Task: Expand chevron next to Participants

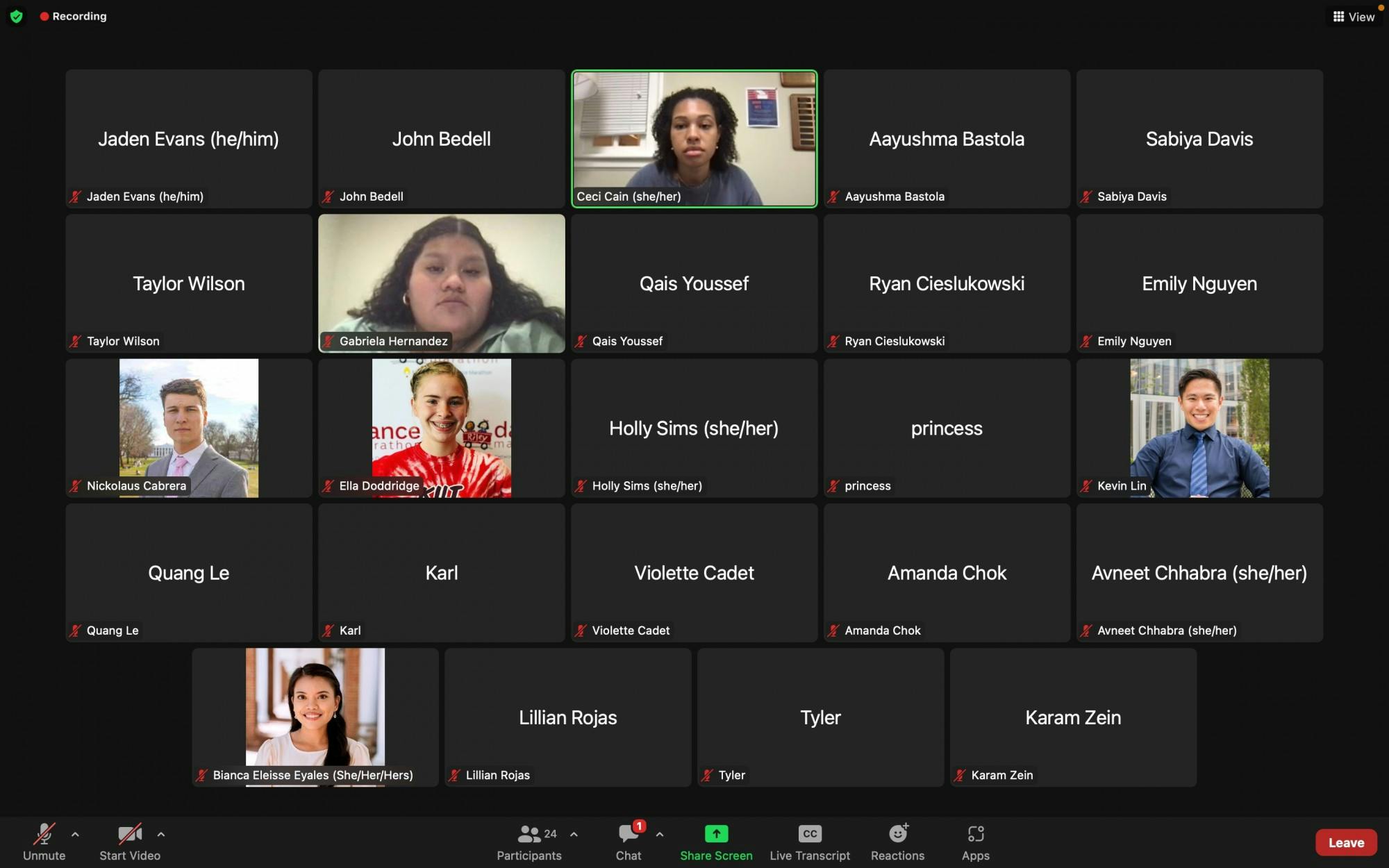Action: pyautogui.click(x=574, y=834)
